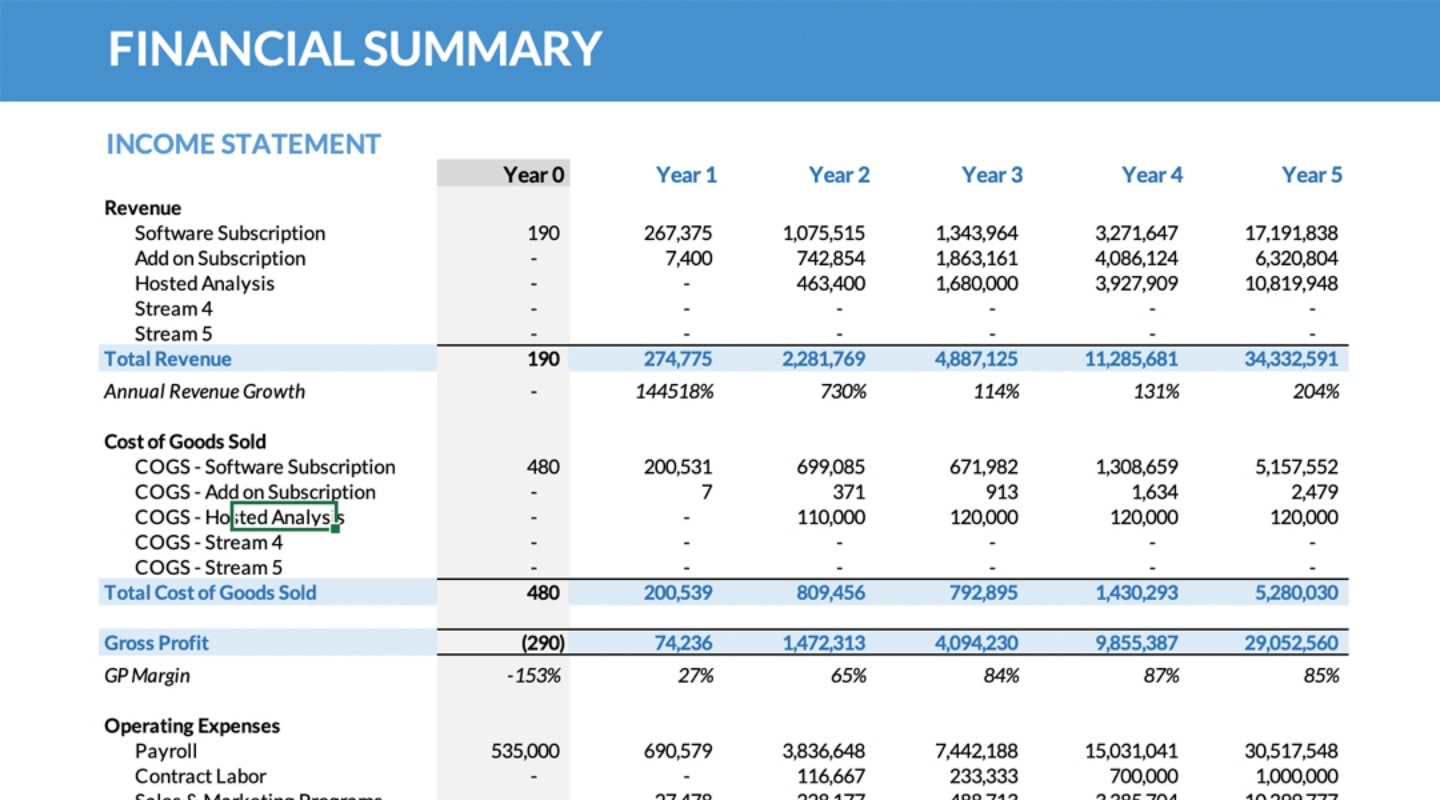This screenshot has width=1440, height=800.
Task: Select Year 2 total COGS value 809,456
Action: click(825, 592)
